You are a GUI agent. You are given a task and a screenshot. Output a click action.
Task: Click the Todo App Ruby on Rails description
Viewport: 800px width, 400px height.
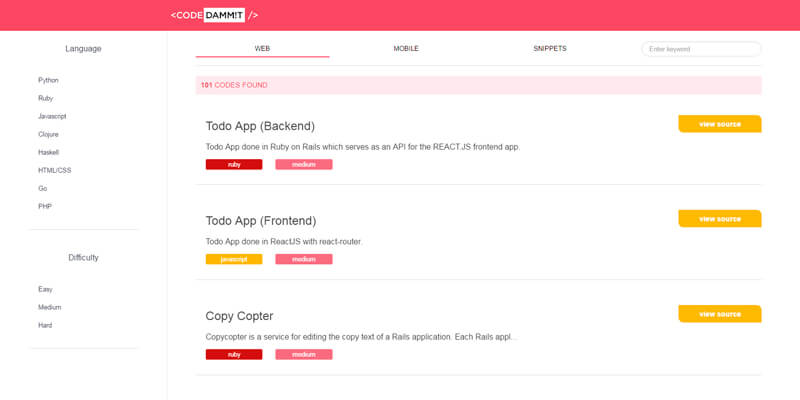click(363, 147)
